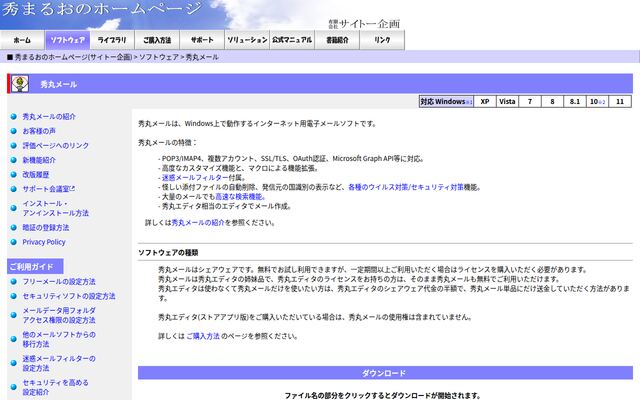The width and height of the screenshot is (640, 400).
Task: Open sidebar link 評価ページへのリンク
Action: tap(56, 145)
